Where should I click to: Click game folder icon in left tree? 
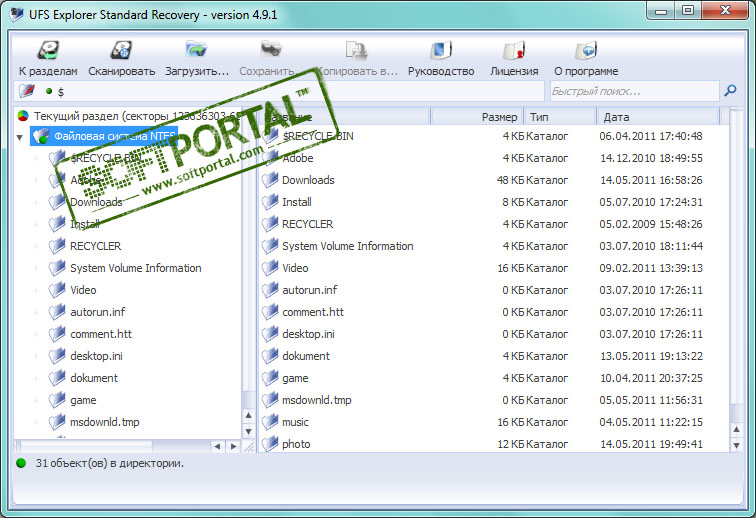[57, 400]
